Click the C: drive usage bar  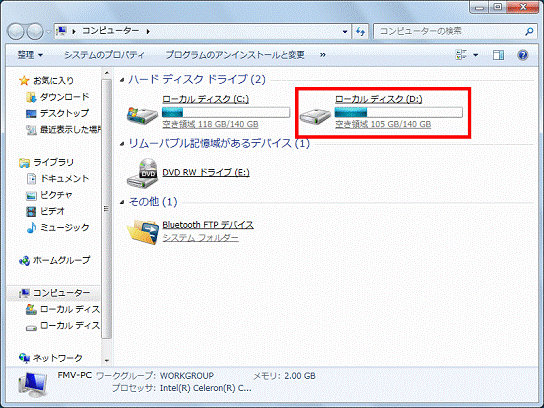226,112
